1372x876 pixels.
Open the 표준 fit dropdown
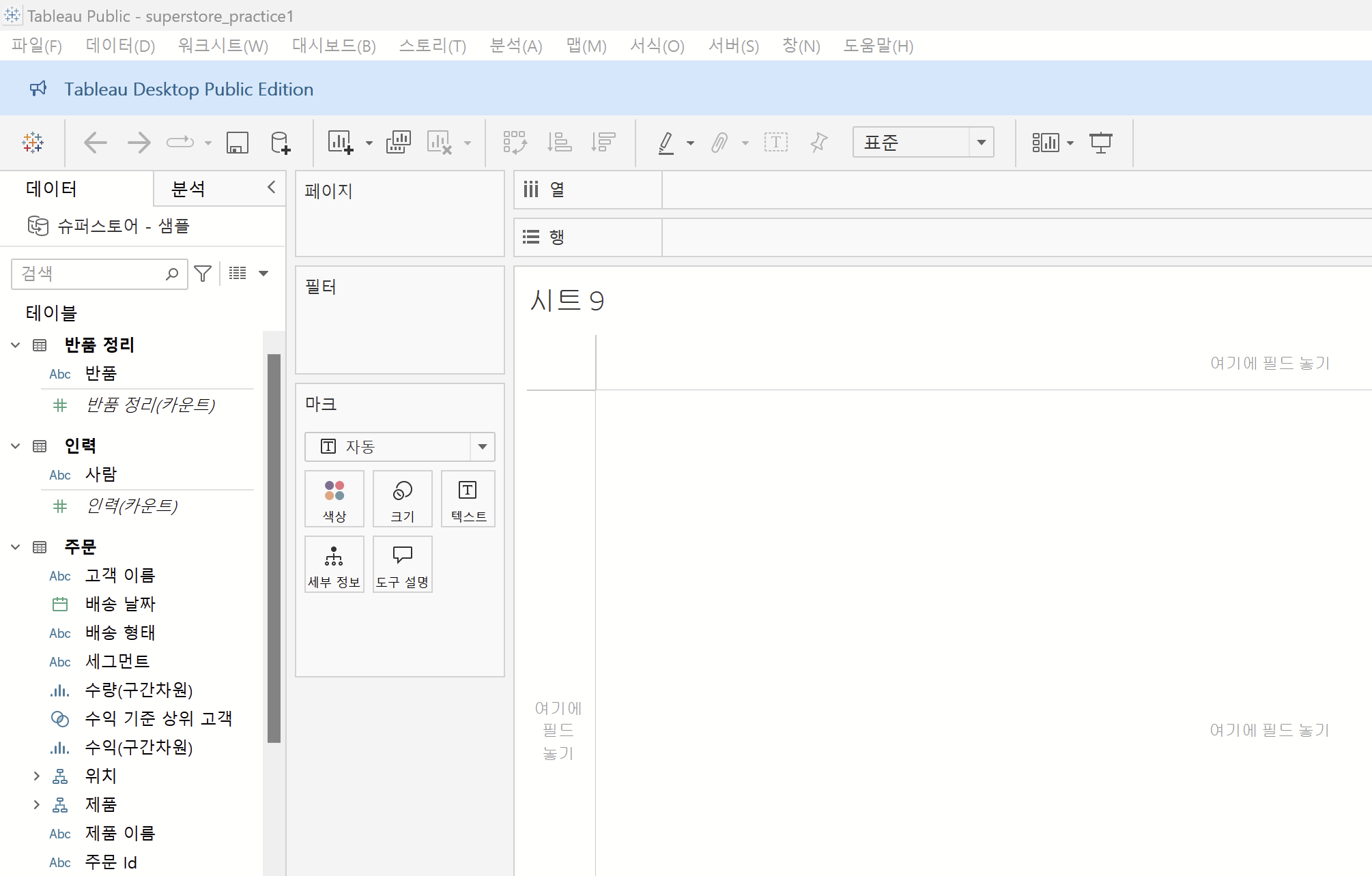click(x=981, y=143)
